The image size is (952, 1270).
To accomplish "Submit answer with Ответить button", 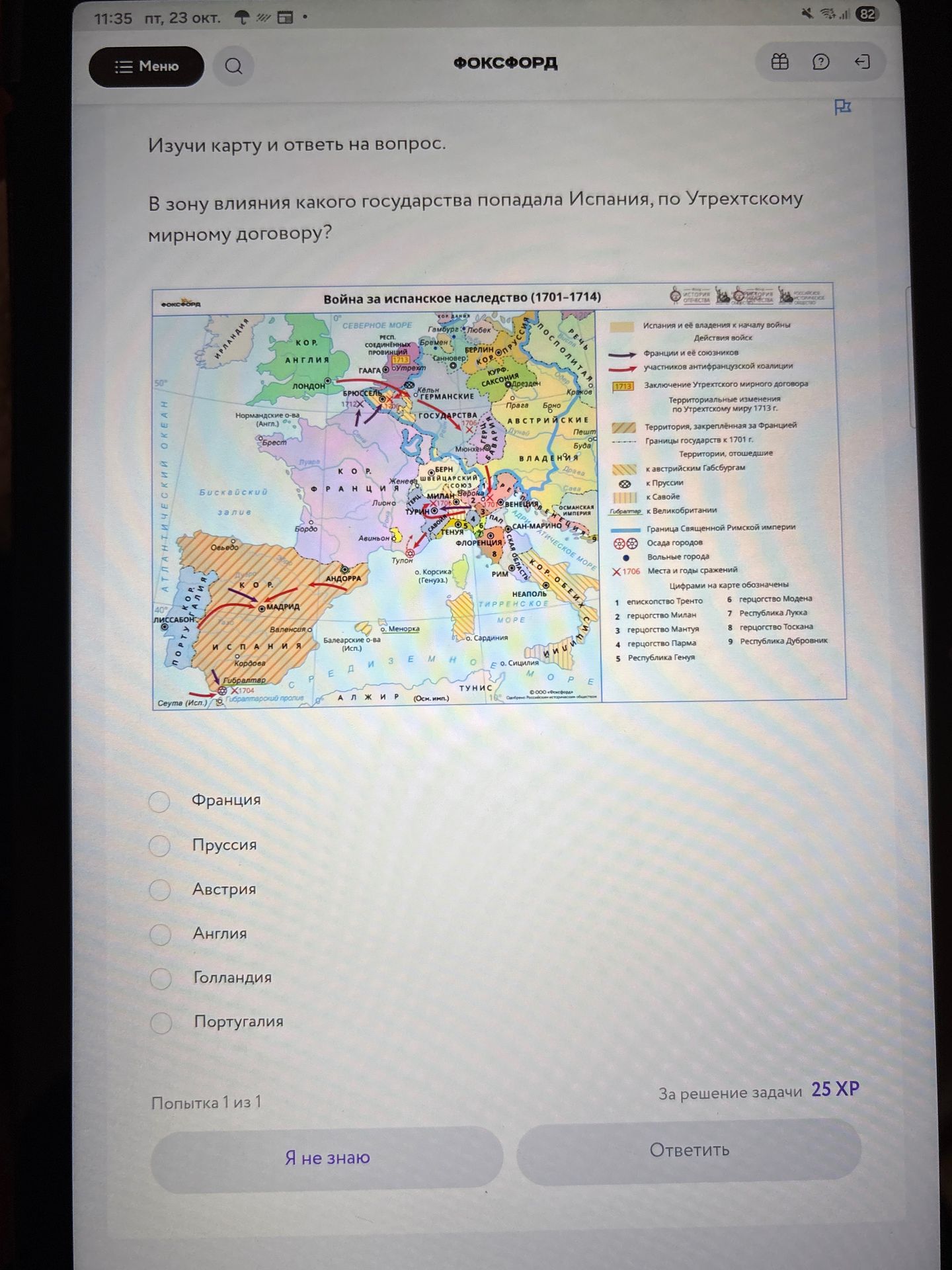I will 689,1150.
